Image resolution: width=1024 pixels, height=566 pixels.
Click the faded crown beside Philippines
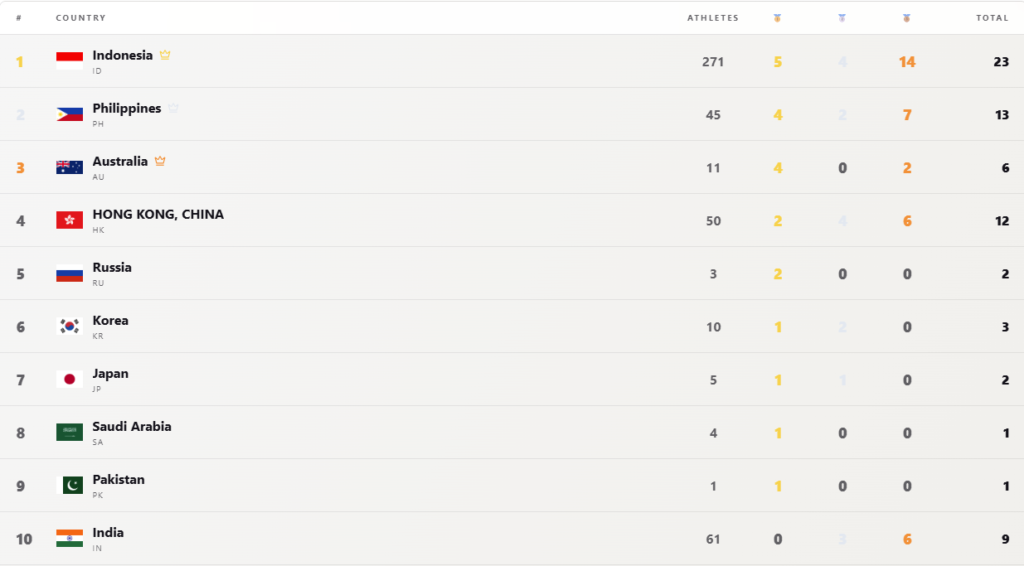coord(173,108)
